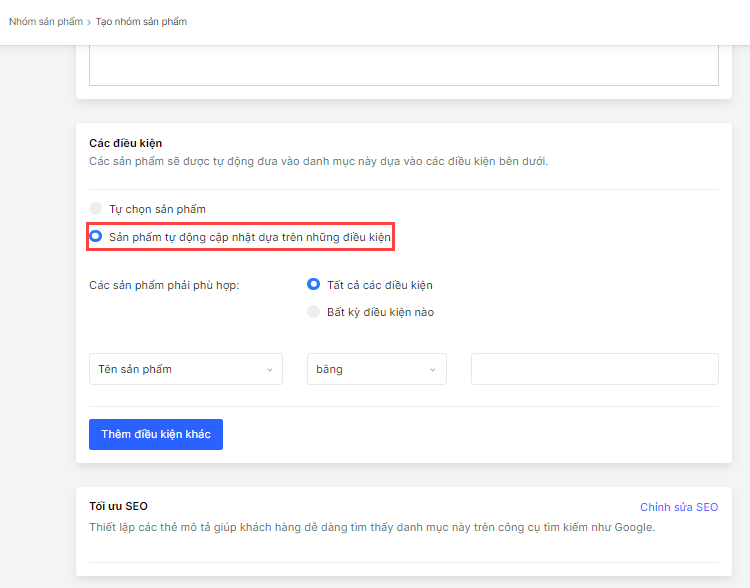Viewport: 750px width, 588px height.
Task: Open the "Tên sản phẩm" condition field dropdown
Action: 185,369
